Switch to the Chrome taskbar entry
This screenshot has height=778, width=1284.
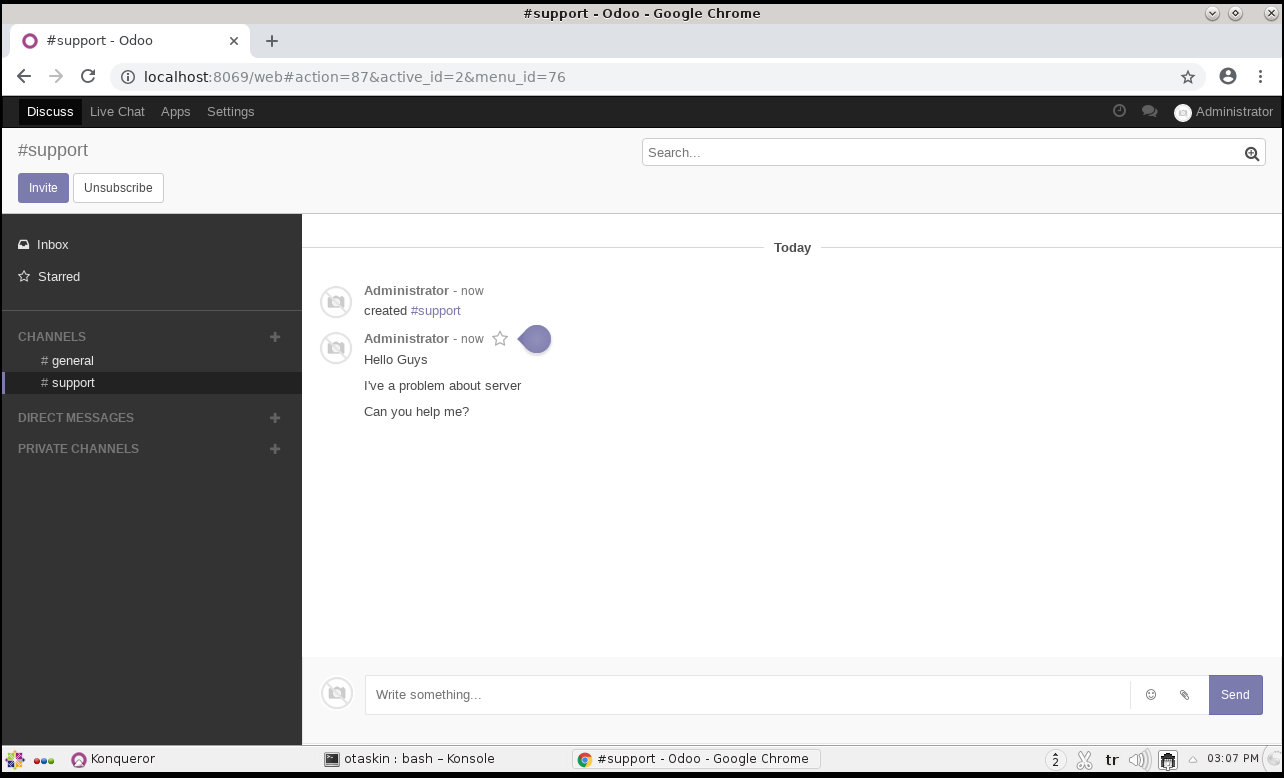click(x=696, y=759)
